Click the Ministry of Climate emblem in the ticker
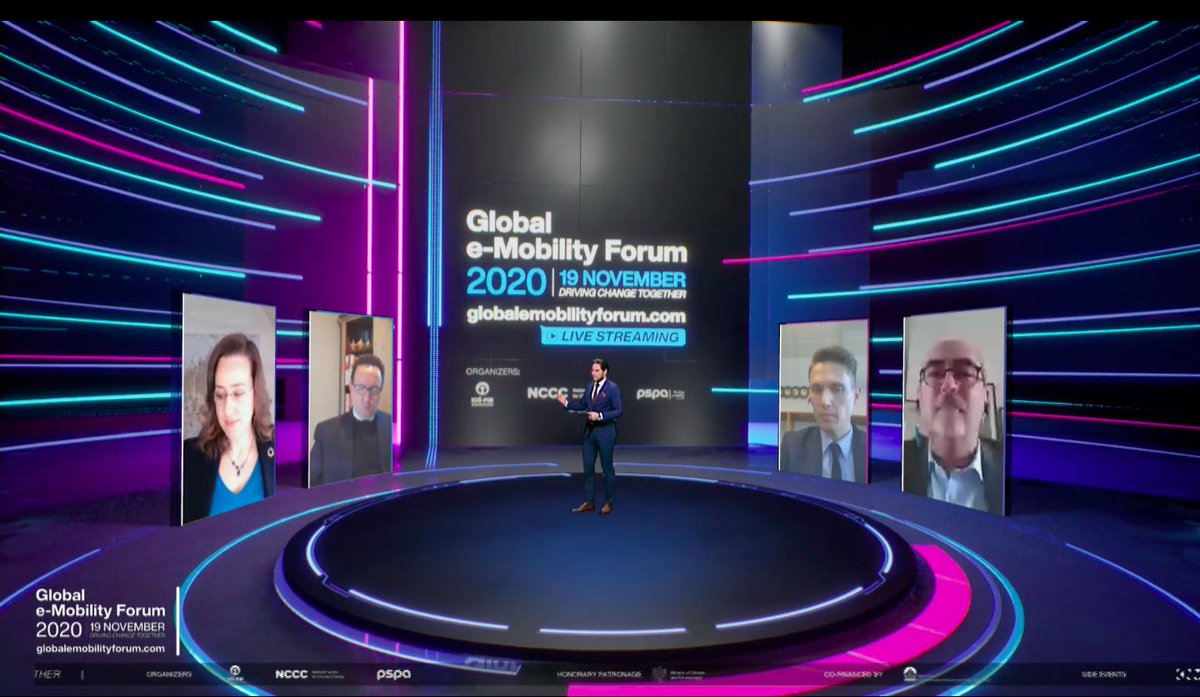The width and height of the screenshot is (1200, 697). (660, 673)
